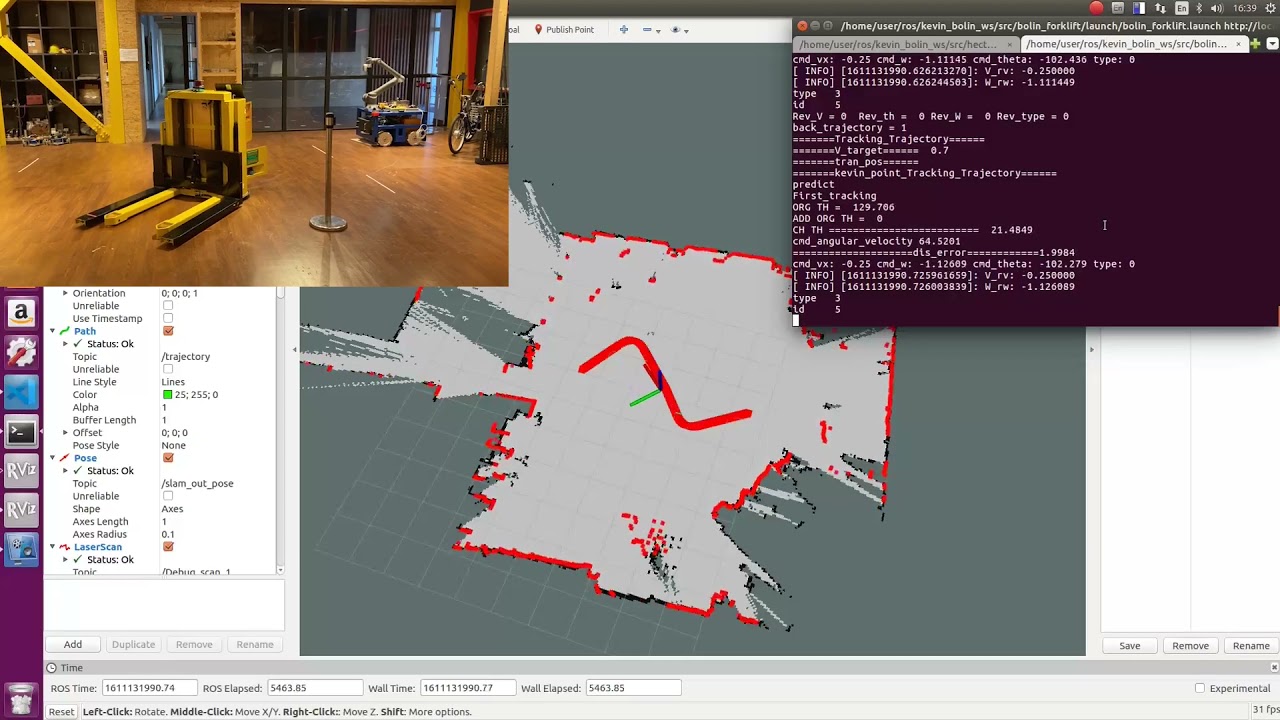1280x720 pixels.
Task: Click Rename in the Displays panel
Action: (255, 645)
